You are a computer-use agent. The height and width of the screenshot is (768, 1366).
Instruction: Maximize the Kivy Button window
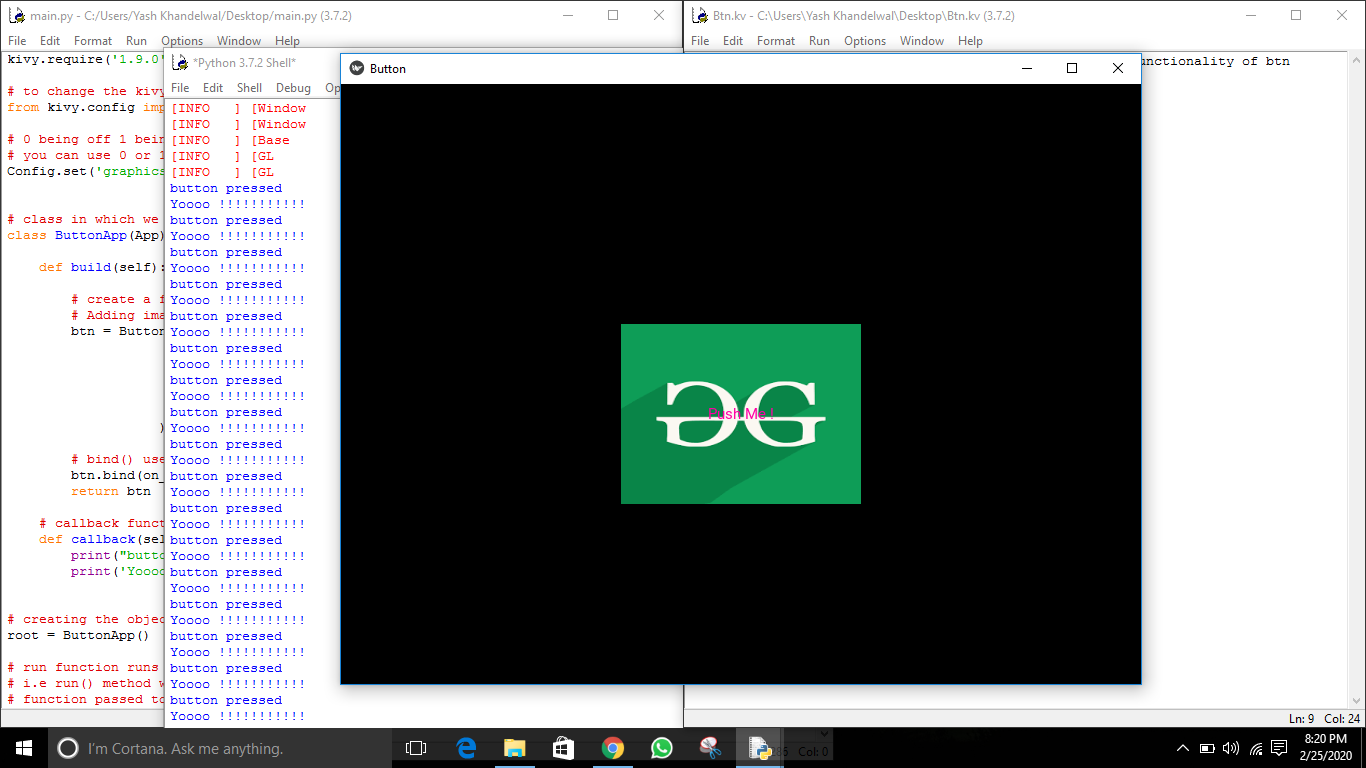tap(1072, 68)
